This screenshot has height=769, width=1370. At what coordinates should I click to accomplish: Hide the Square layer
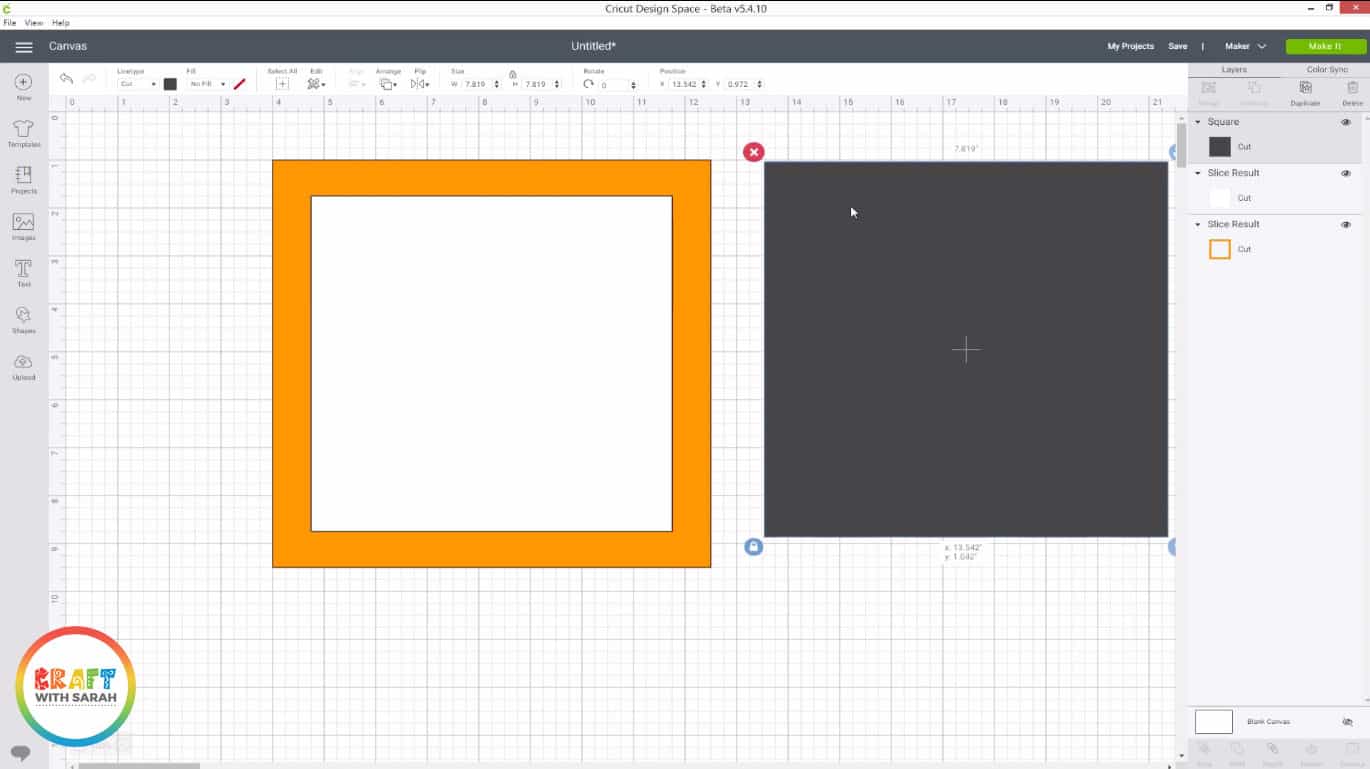pyautogui.click(x=1345, y=122)
